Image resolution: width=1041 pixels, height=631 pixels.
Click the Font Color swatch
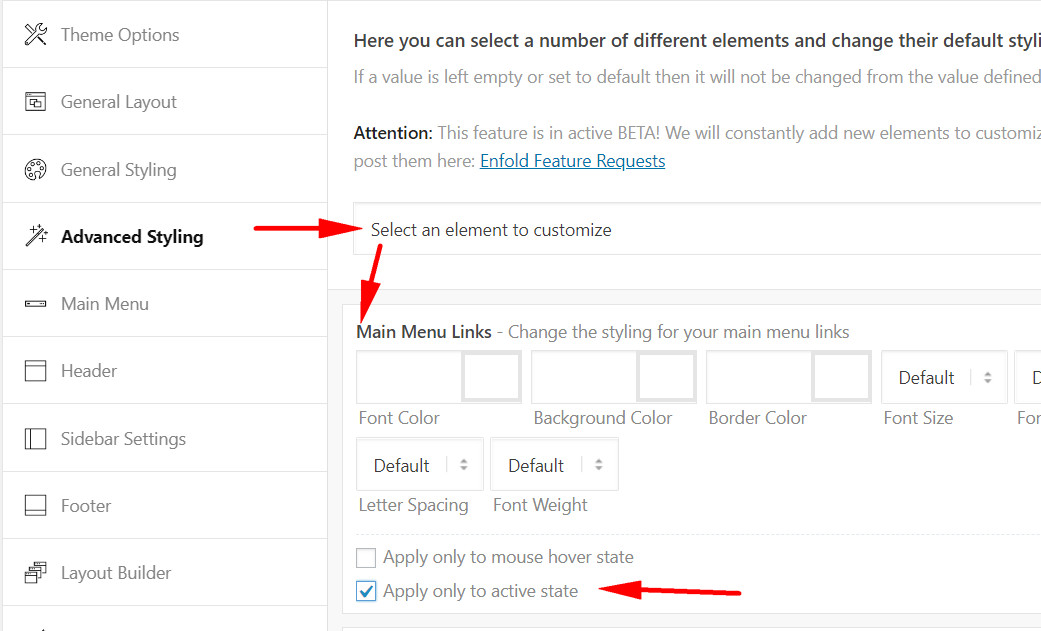tap(491, 377)
